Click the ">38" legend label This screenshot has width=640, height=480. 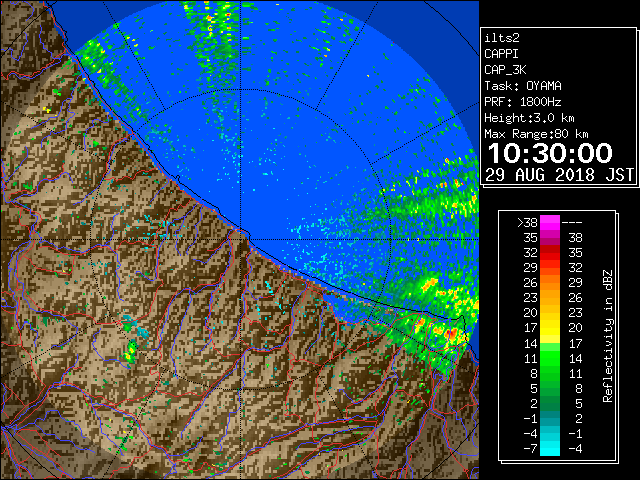tap(527, 222)
